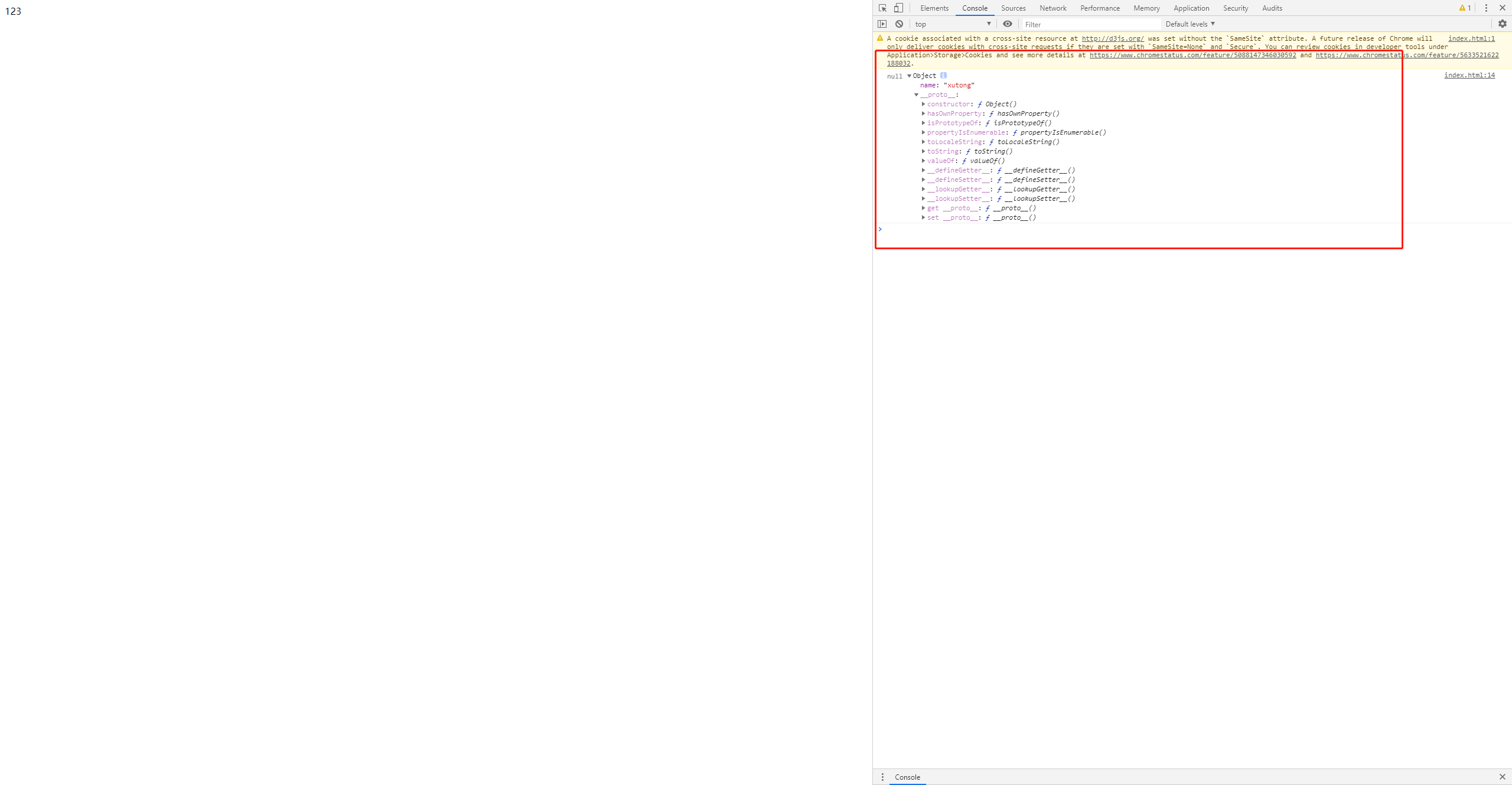Select the inspect element cursor tool
The image size is (1512, 785).
[x=882, y=8]
